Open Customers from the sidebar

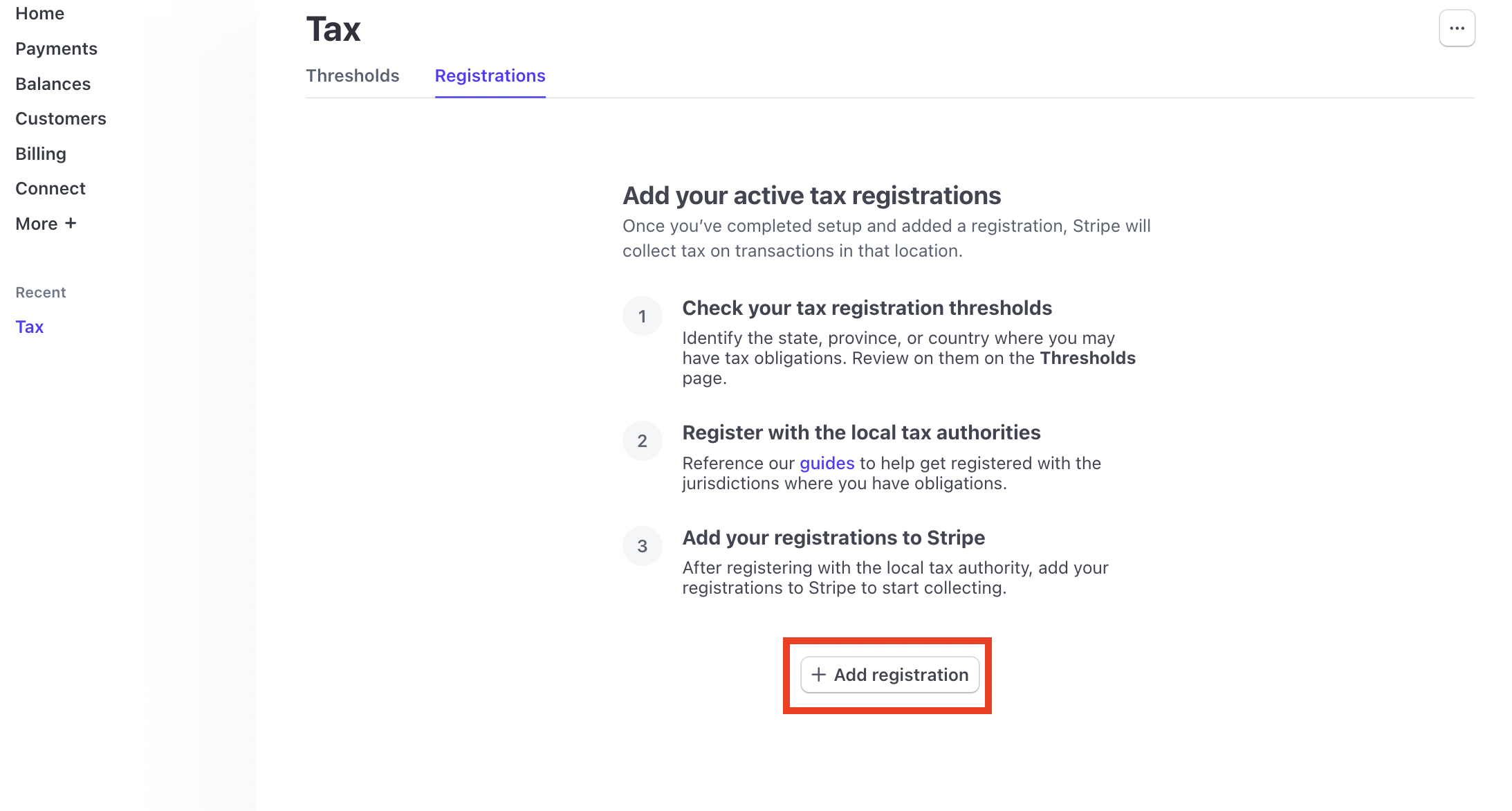61,118
